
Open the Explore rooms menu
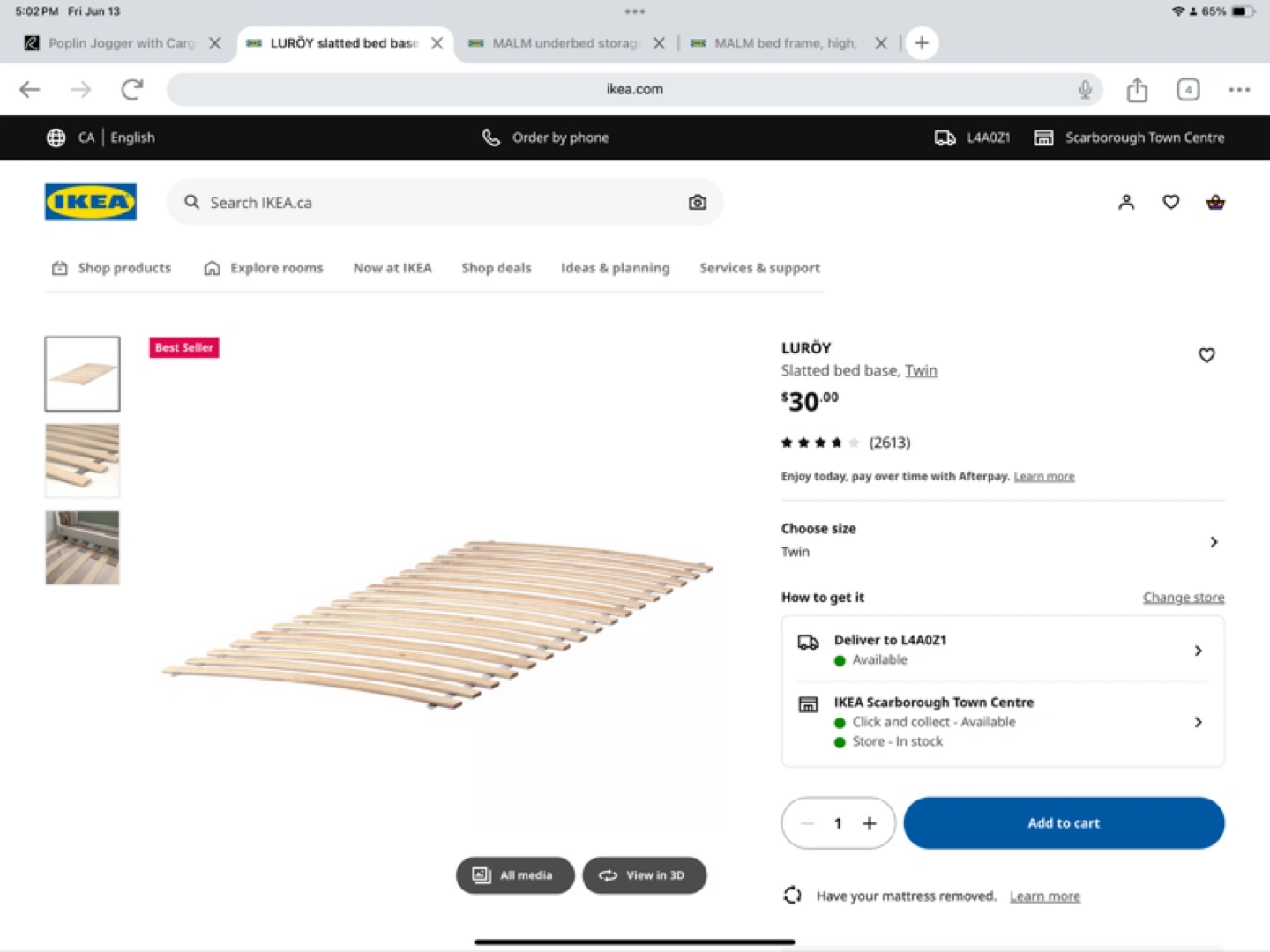(x=264, y=268)
